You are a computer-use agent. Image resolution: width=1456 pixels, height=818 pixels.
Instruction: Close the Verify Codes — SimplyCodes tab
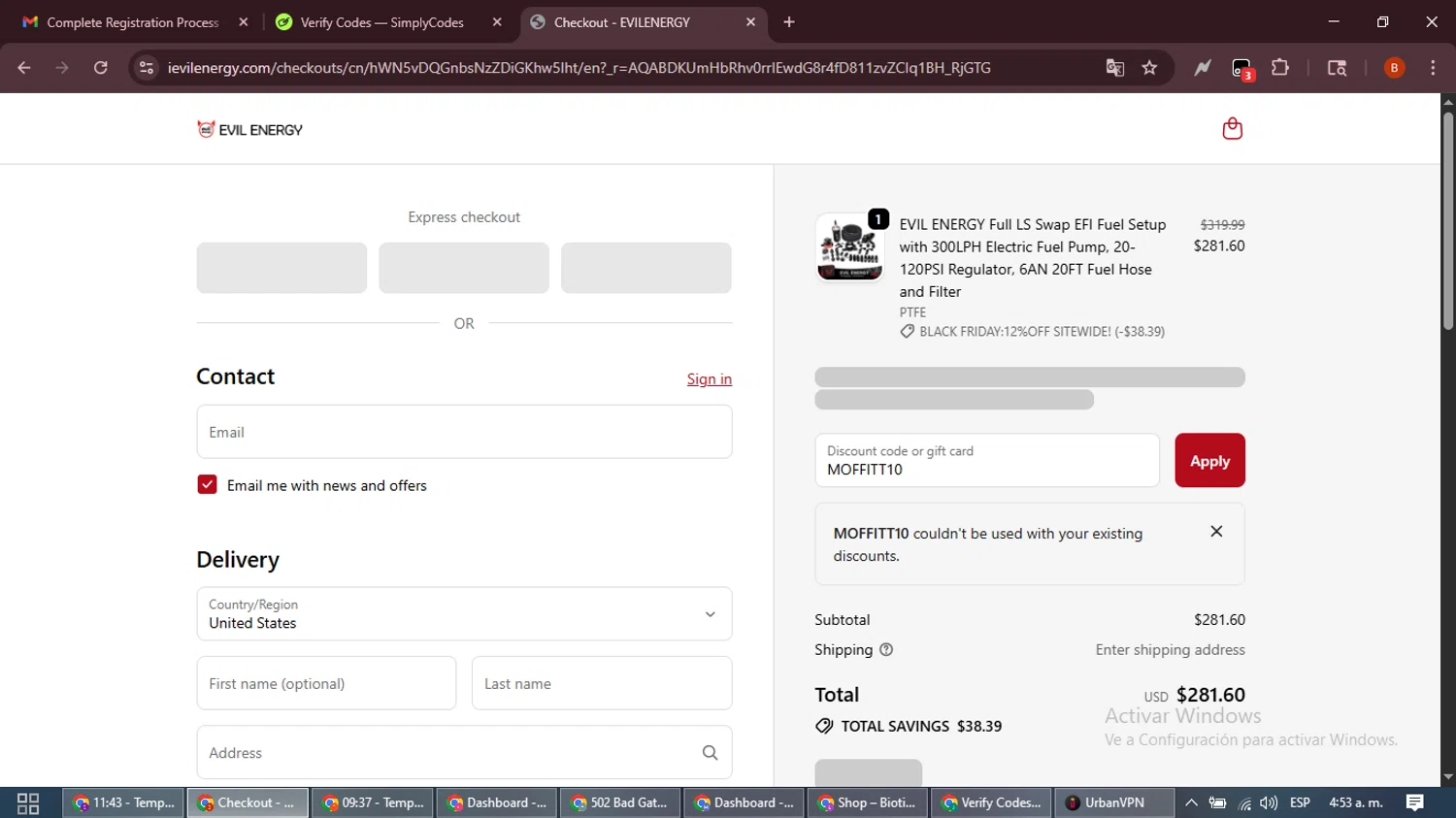(x=497, y=22)
